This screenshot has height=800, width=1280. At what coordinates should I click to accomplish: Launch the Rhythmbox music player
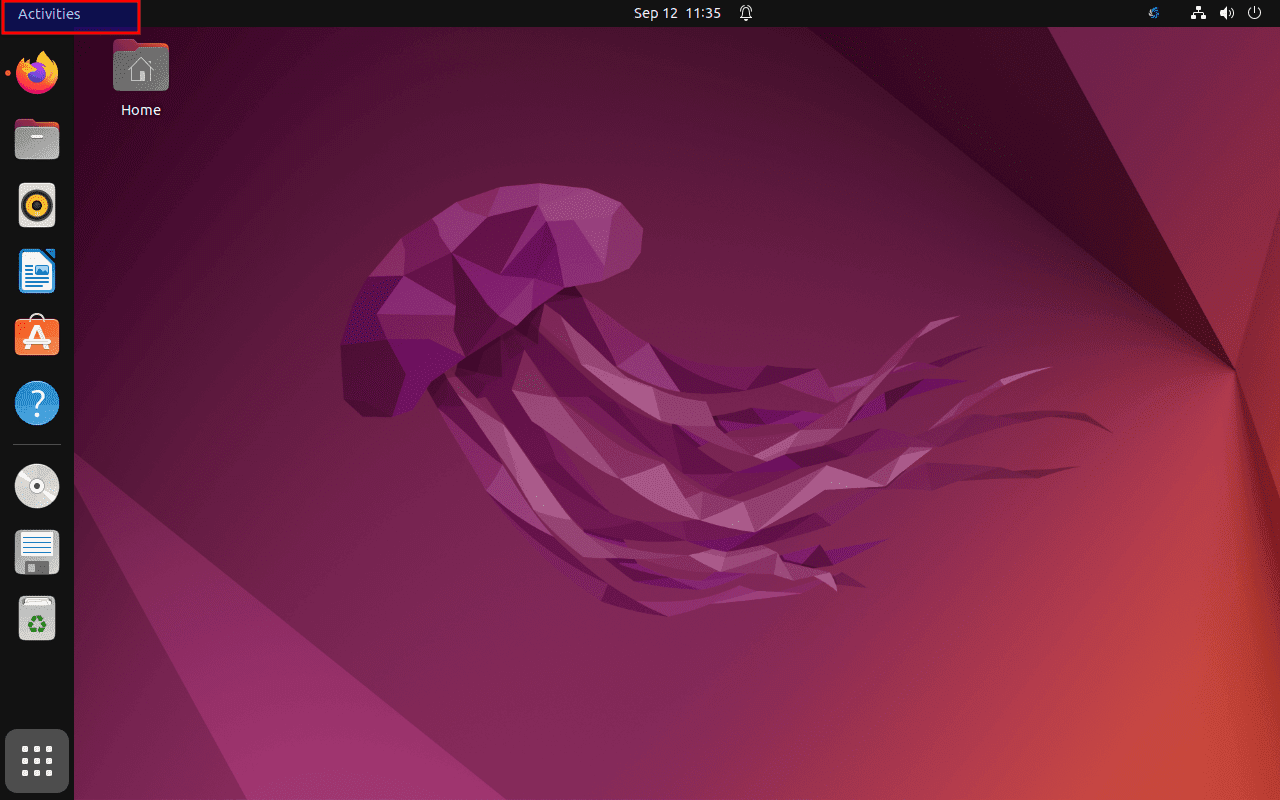37,205
